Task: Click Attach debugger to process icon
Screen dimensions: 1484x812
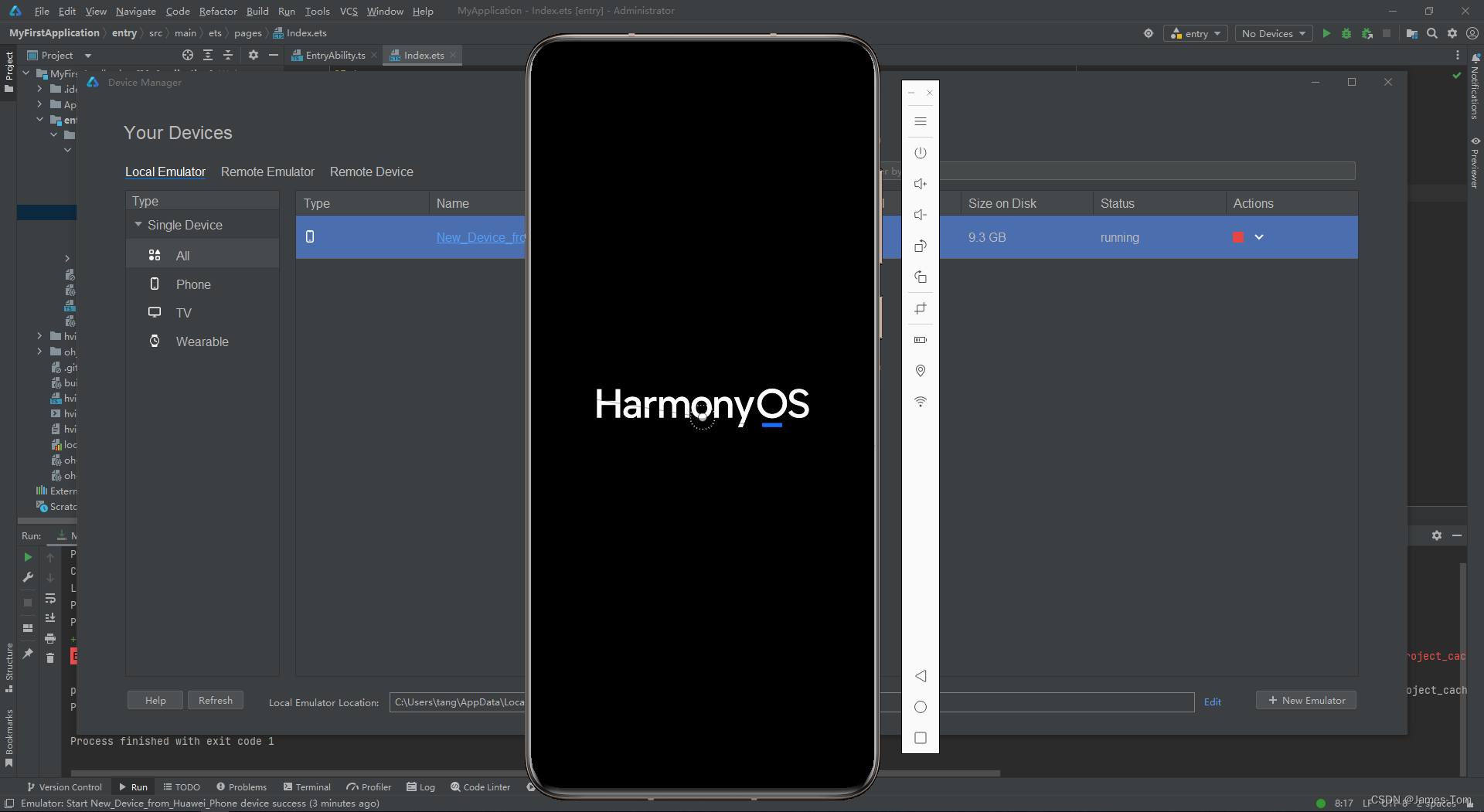Action: click(x=1367, y=33)
